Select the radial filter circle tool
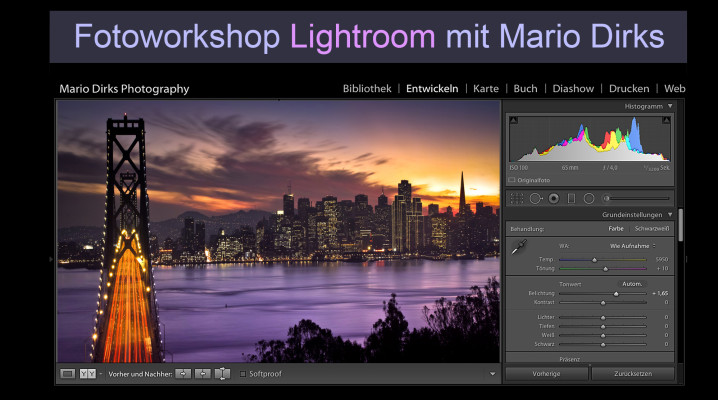Viewport: 718px width, 400px height. tap(589, 199)
